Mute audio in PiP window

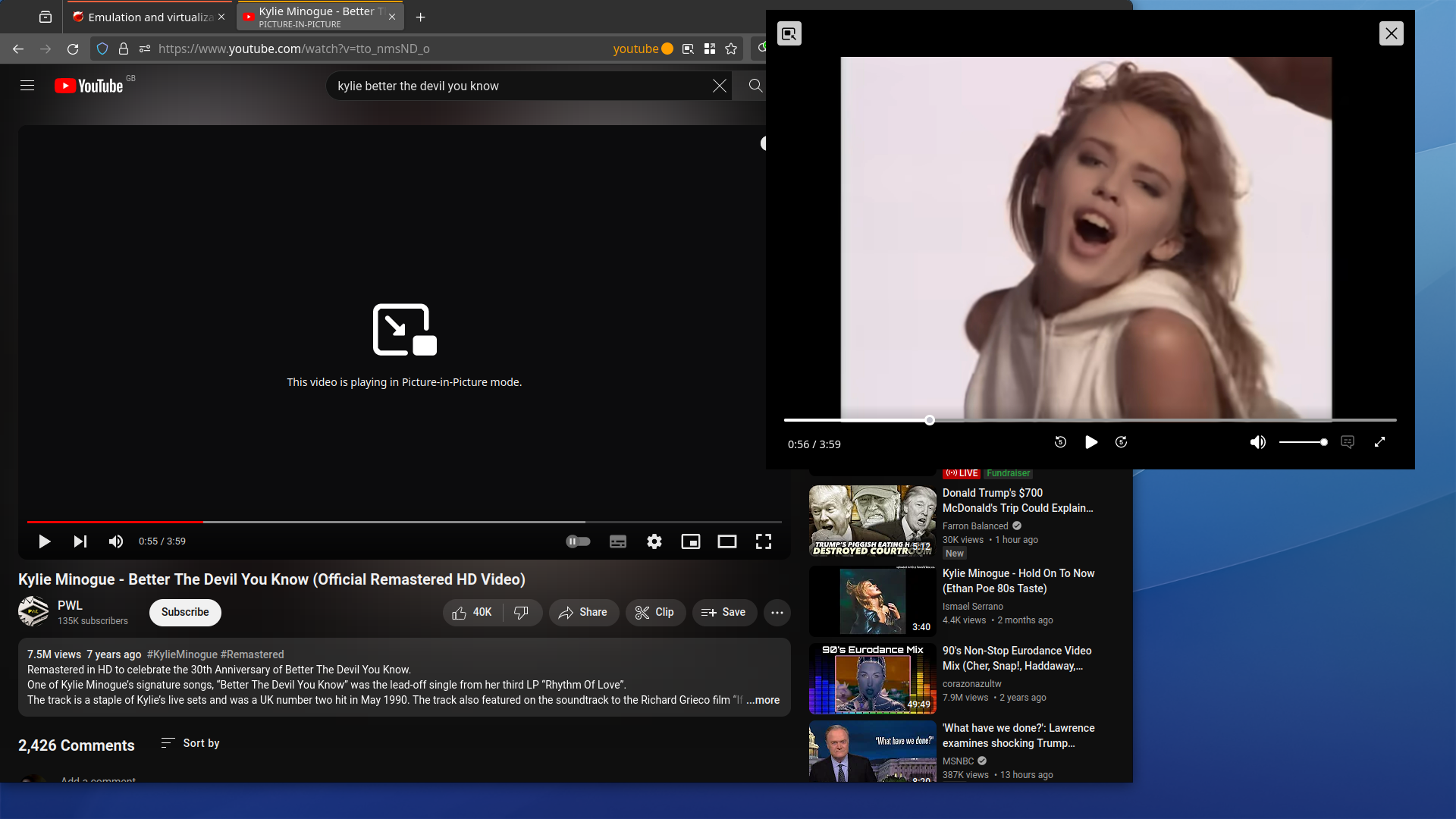pos(1257,442)
